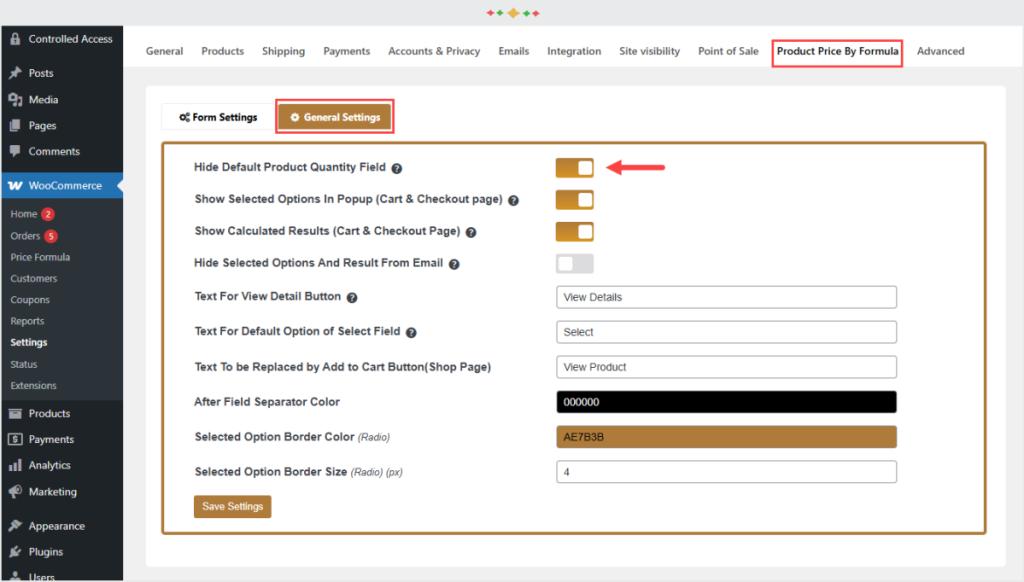Click the help icon next to Show Selected Options In Popup
This screenshot has width=1024, height=582.
pyautogui.click(x=513, y=201)
